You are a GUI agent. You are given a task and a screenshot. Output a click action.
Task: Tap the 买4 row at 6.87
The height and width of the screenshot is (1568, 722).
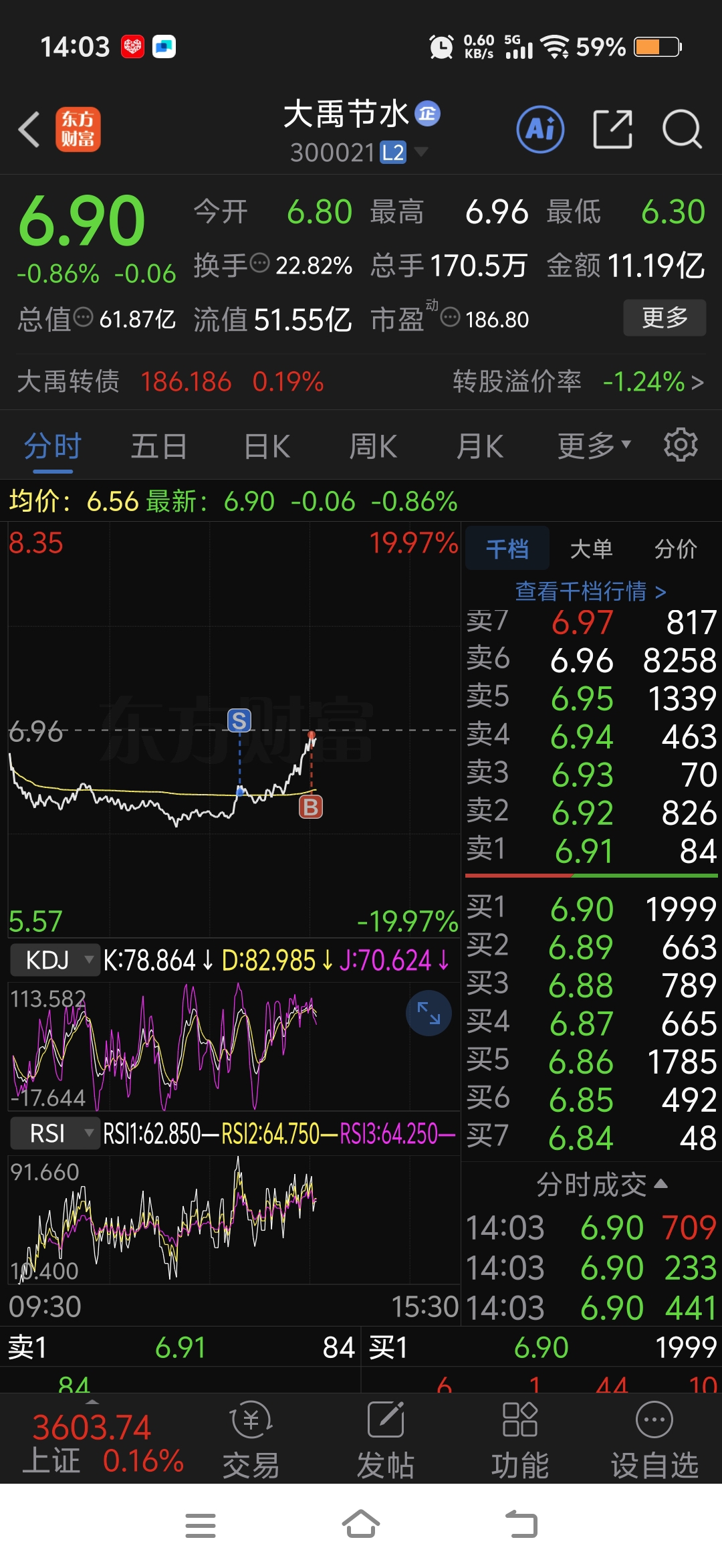(x=592, y=1023)
